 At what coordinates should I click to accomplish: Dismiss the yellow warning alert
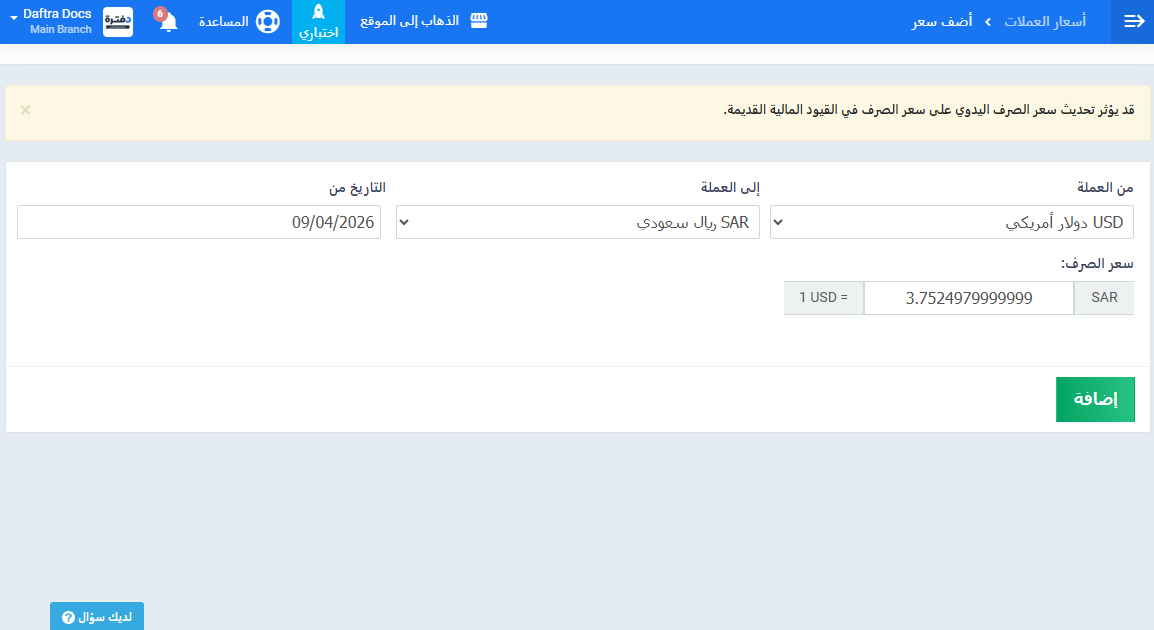click(x=26, y=110)
